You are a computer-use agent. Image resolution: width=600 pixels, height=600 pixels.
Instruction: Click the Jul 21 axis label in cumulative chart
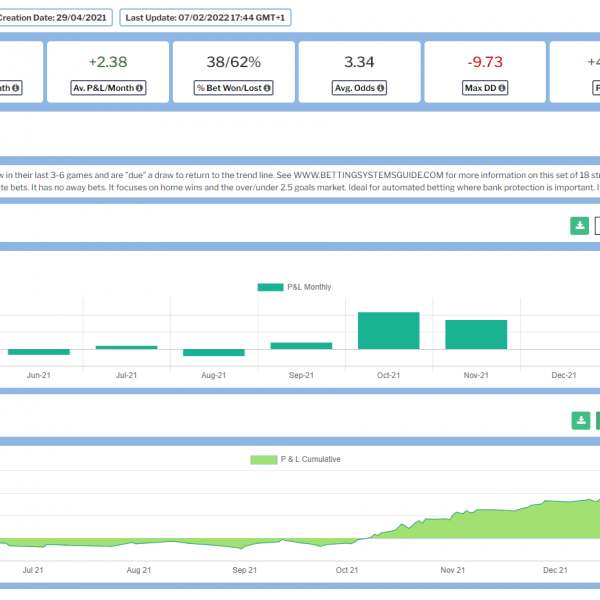[x=33, y=570]
